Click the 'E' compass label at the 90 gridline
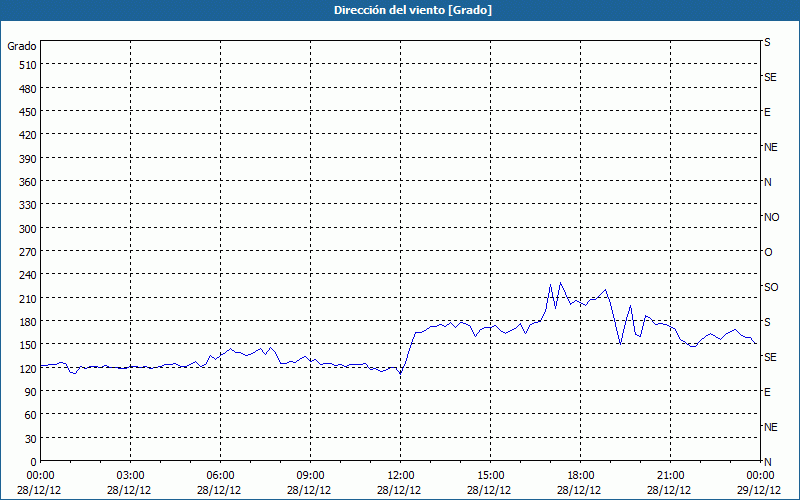Image resolution: width=800 pixels, height=500 pixels. [x=767, y=392]
